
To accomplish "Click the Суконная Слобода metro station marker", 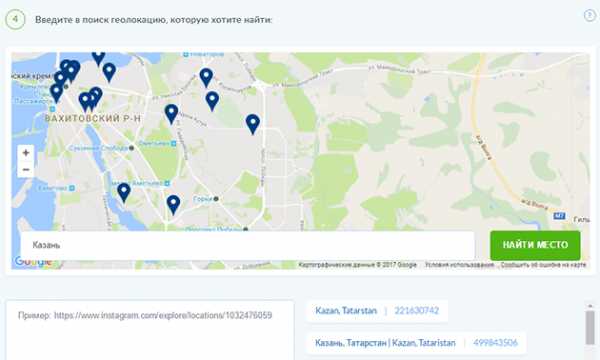I will point(131,148).
